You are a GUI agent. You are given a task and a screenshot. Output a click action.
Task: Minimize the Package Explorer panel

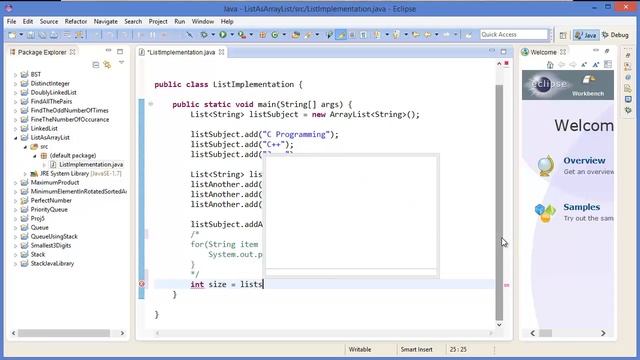pyautogui.click(x=108, y=51)
